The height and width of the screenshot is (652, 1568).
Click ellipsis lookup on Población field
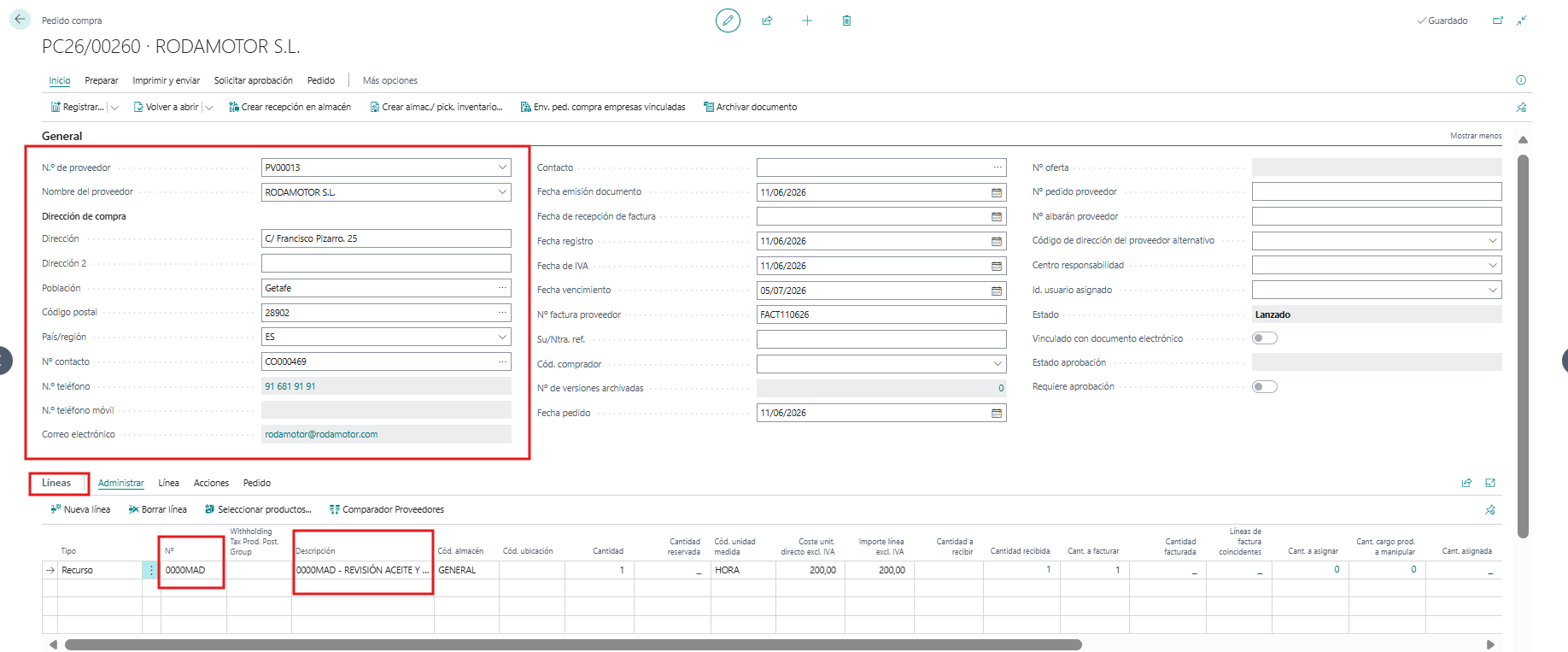tap(502, 288)
